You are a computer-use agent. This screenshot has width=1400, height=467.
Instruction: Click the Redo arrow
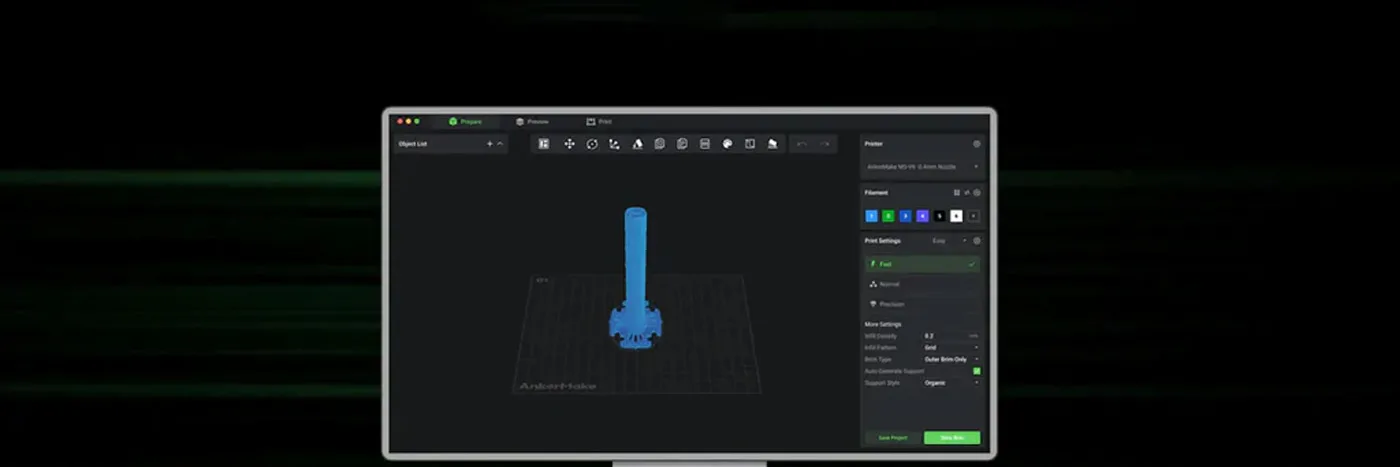pyautogui.click(x=824, y=144)
